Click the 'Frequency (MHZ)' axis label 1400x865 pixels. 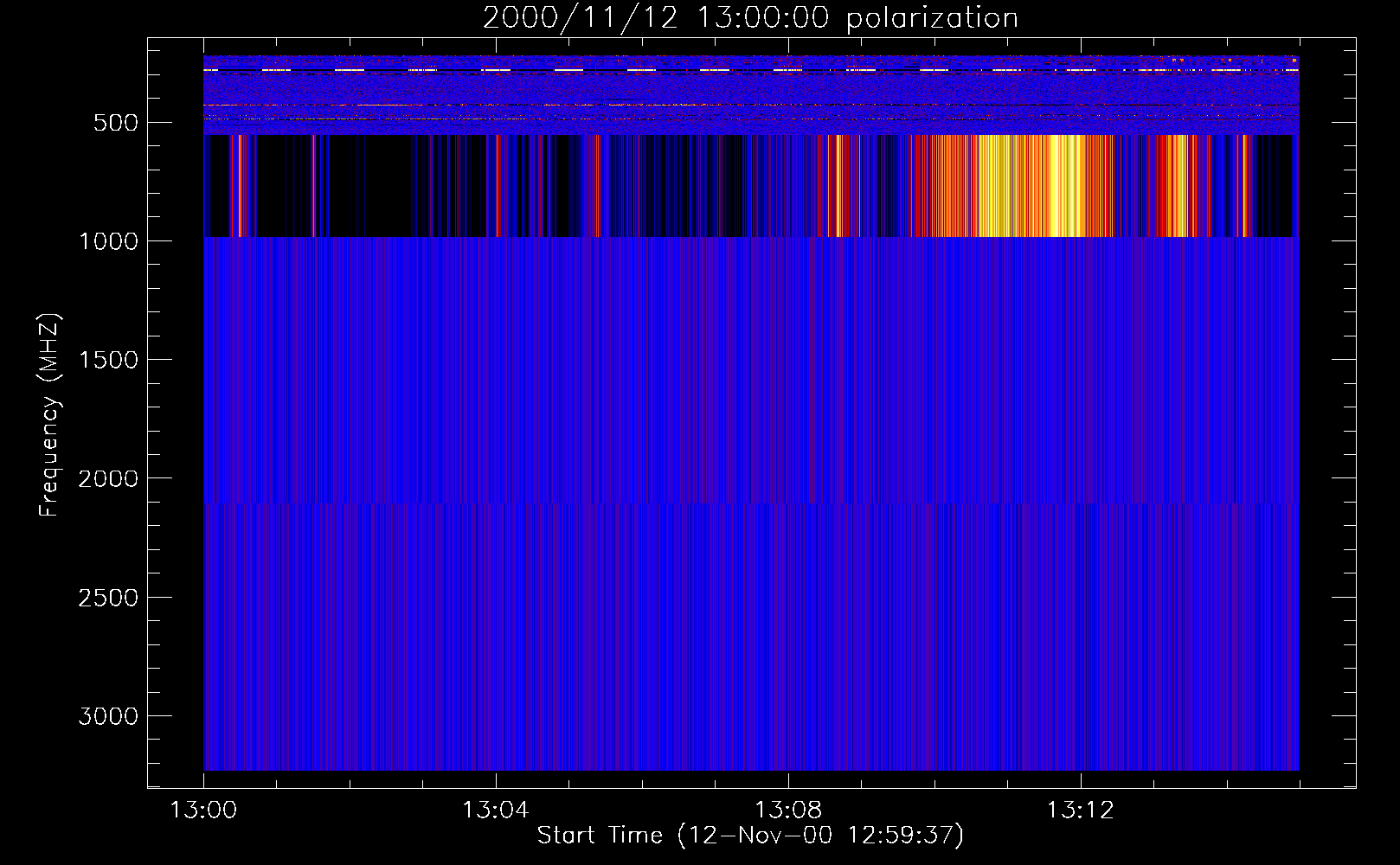click(x=50, y=415)
